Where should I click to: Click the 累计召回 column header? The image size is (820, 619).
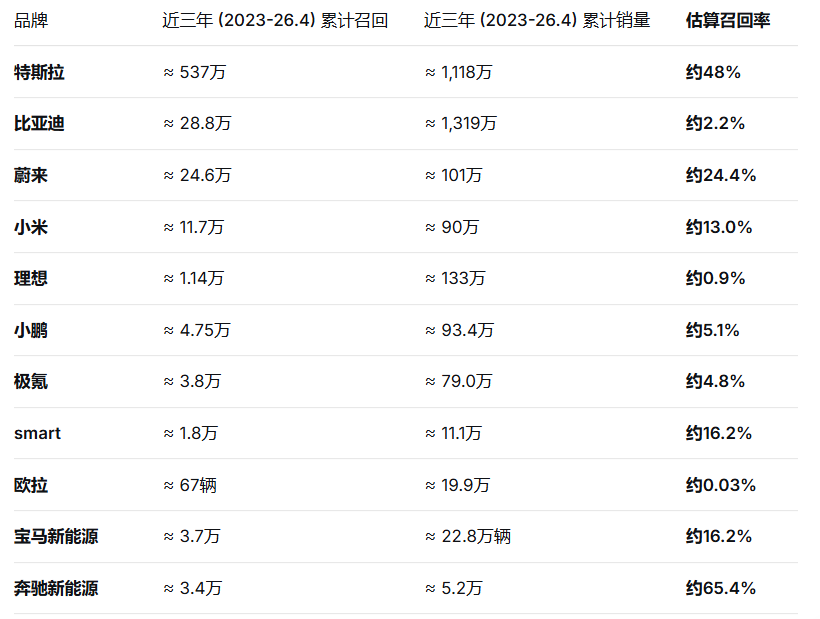tap(275, 21)
